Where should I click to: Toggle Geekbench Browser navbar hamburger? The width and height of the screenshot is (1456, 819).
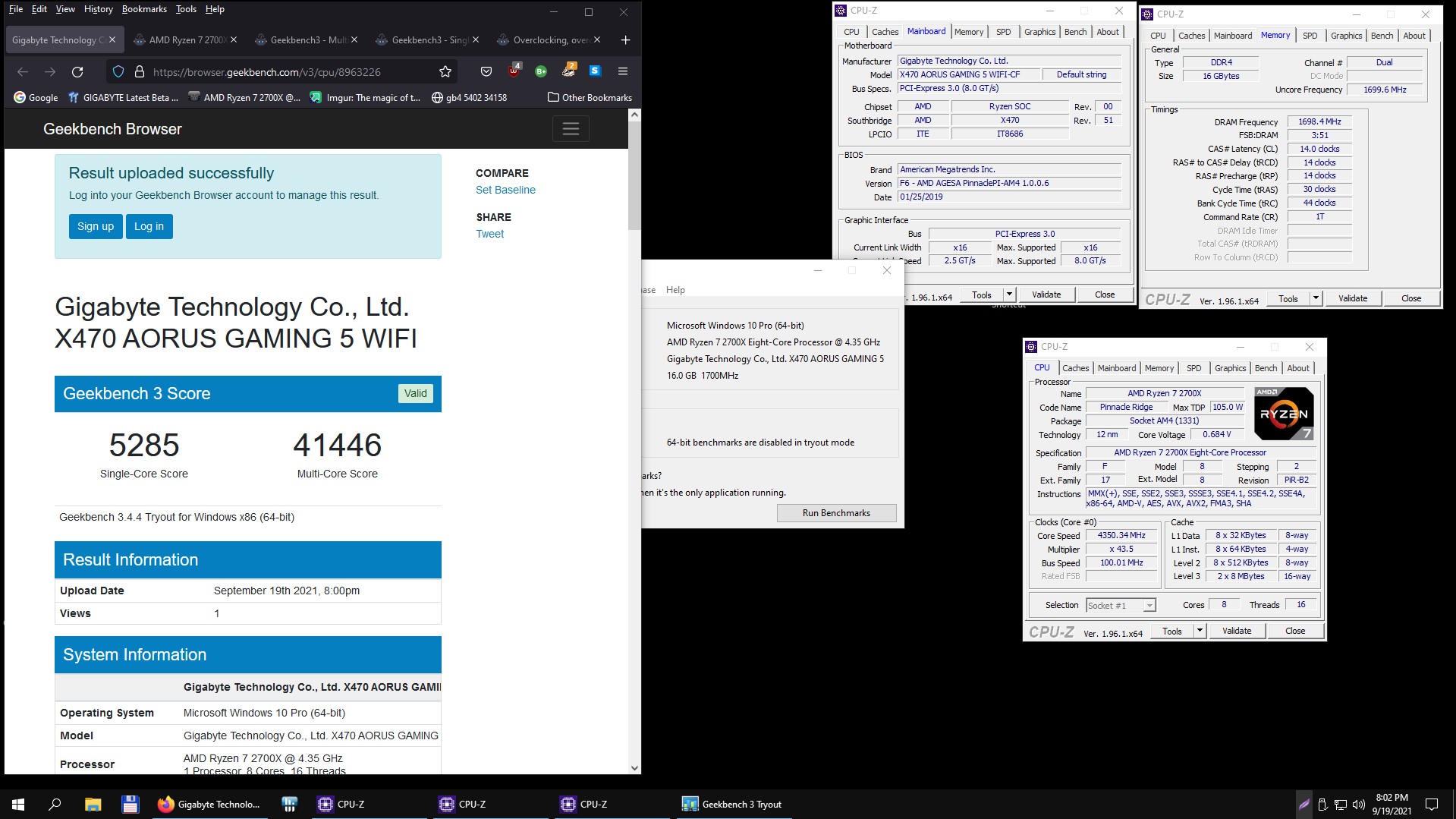click(x=571, y=129)
